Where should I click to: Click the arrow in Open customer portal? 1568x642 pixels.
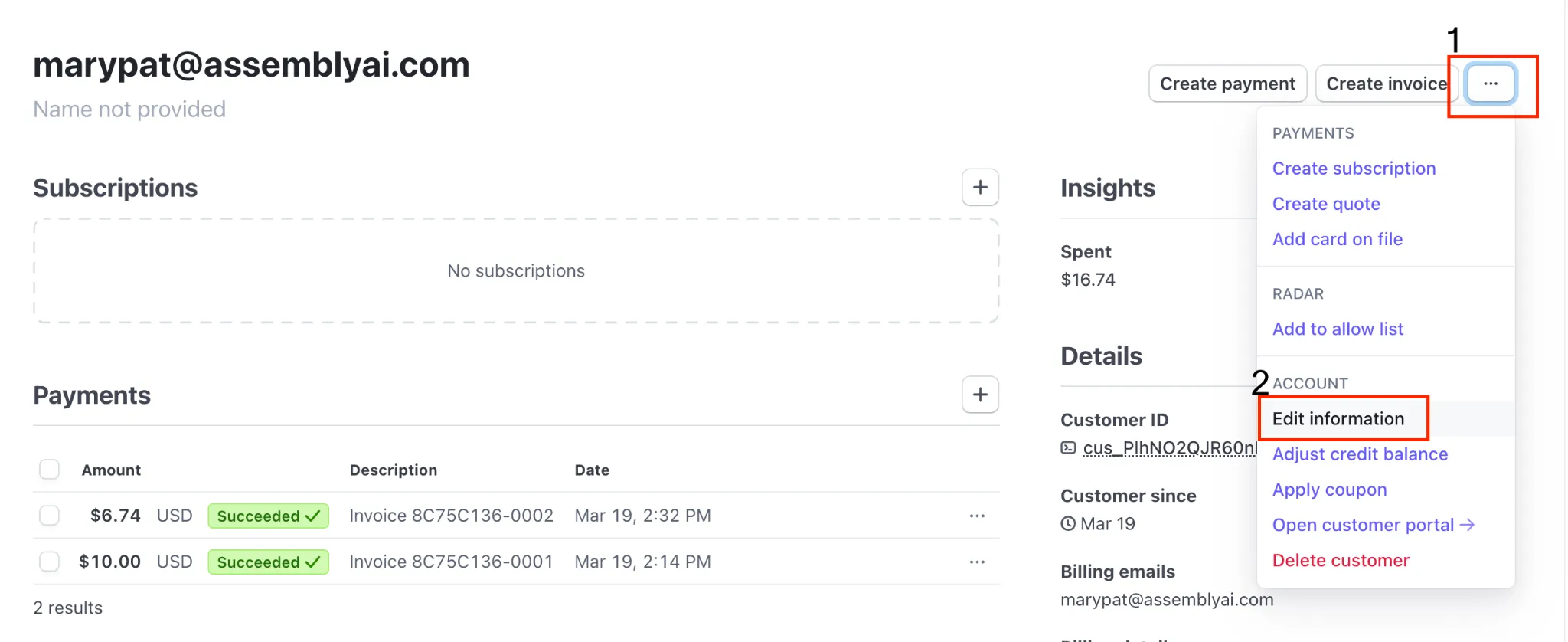(1467, 525)
